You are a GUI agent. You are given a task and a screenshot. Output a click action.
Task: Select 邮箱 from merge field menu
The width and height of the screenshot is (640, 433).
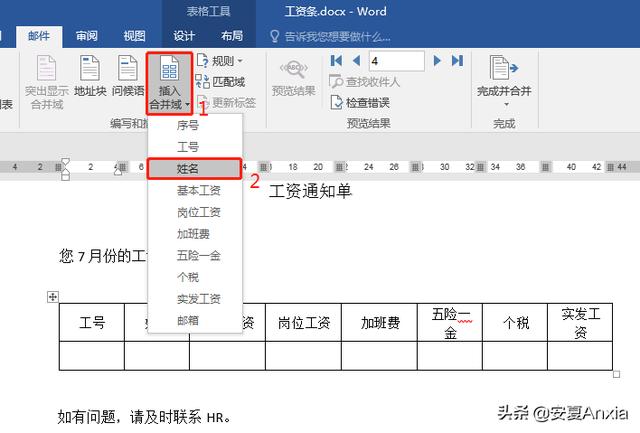(x=195, y=320)
